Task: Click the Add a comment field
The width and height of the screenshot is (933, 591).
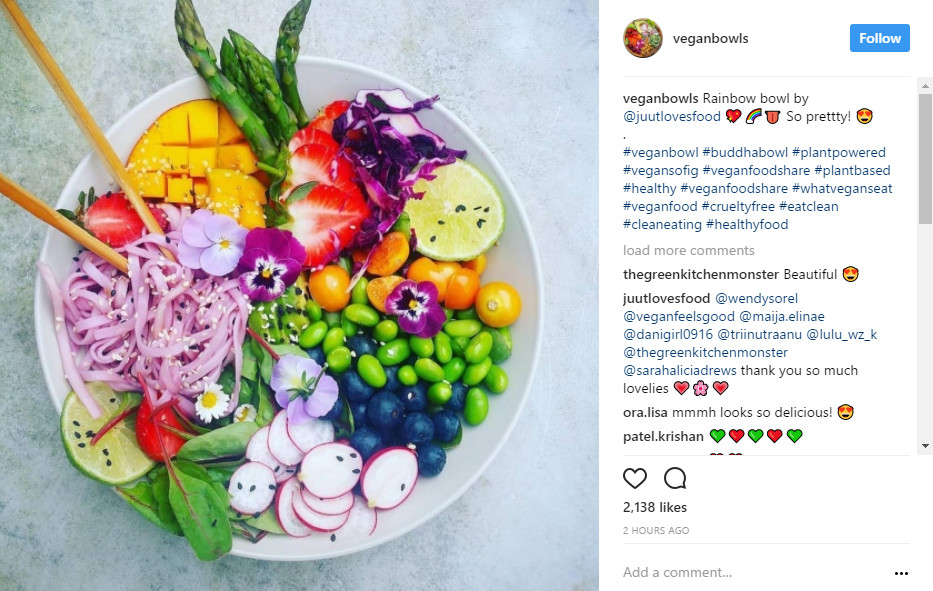Action: pos(756,573)
